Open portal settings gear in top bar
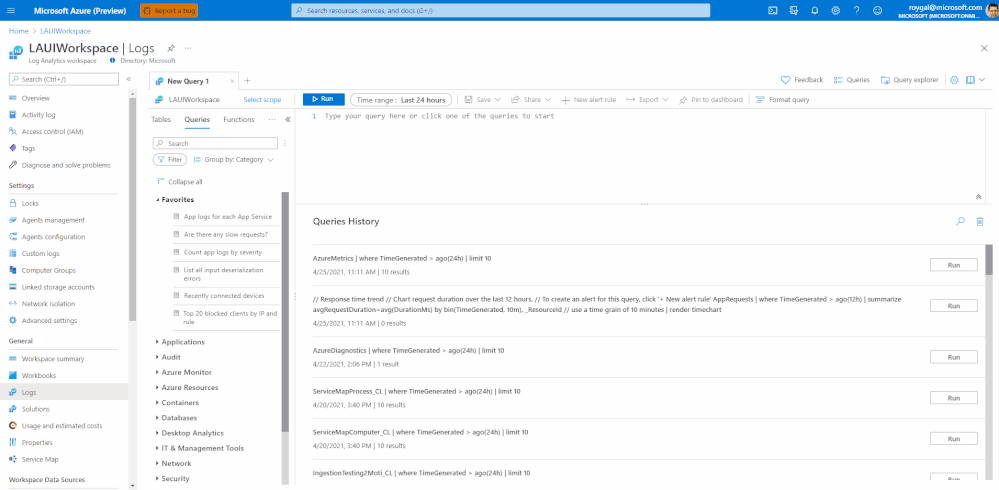The width and height of the screenshot is (999, 490). pyautogui.click(x=835, y=10)
